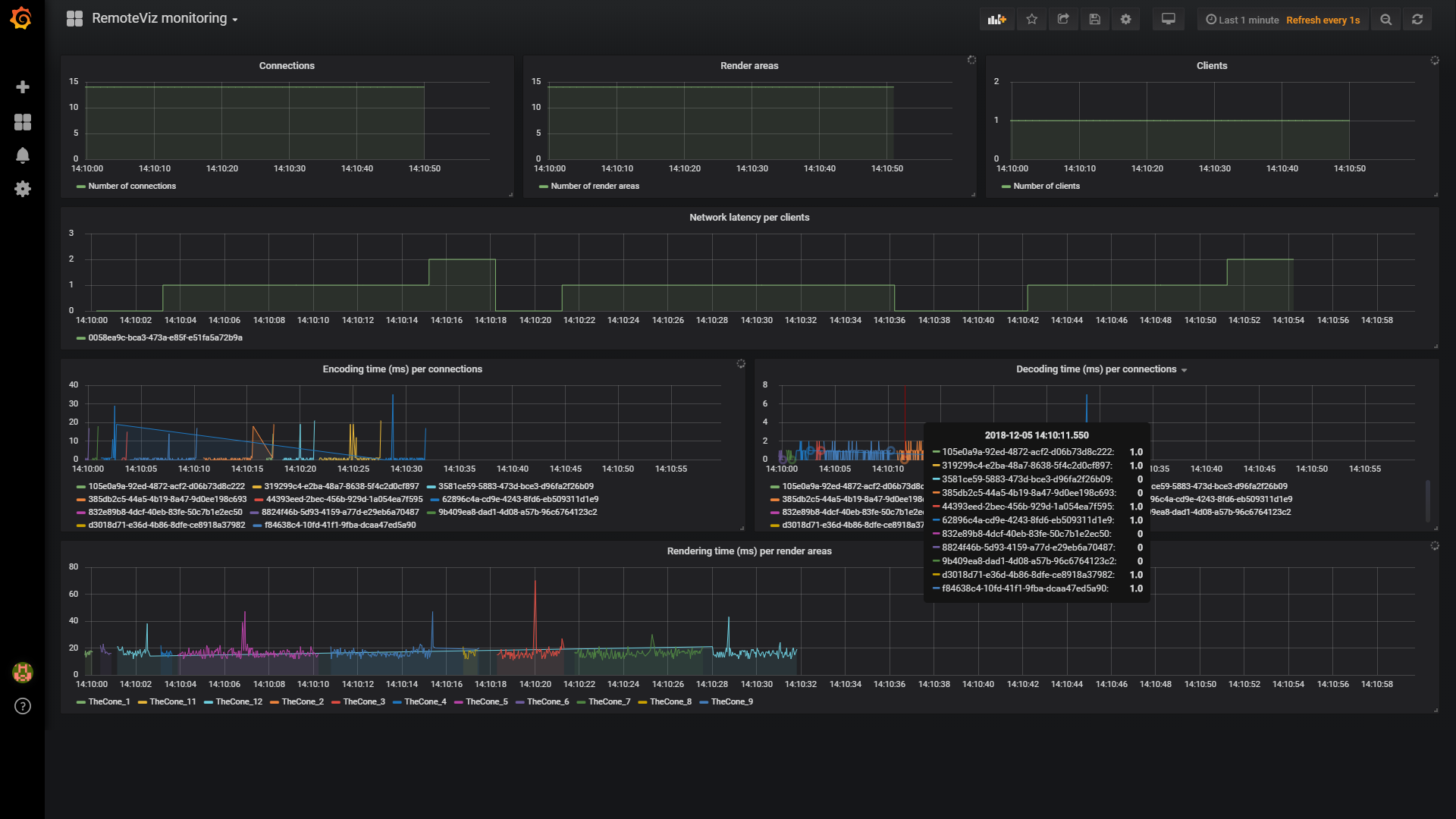Open dashboard settings gear in toolbar
The image size is (1456, 819).
1125,20
